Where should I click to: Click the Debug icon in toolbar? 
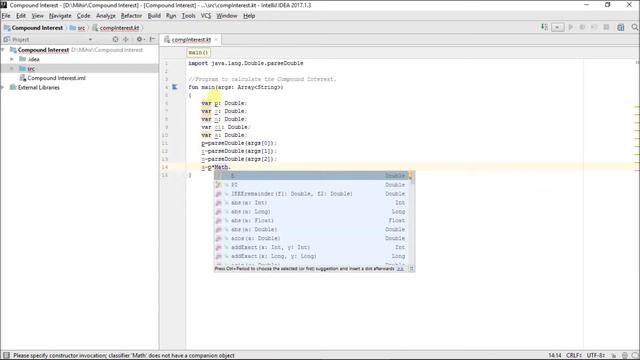(582, 27)
